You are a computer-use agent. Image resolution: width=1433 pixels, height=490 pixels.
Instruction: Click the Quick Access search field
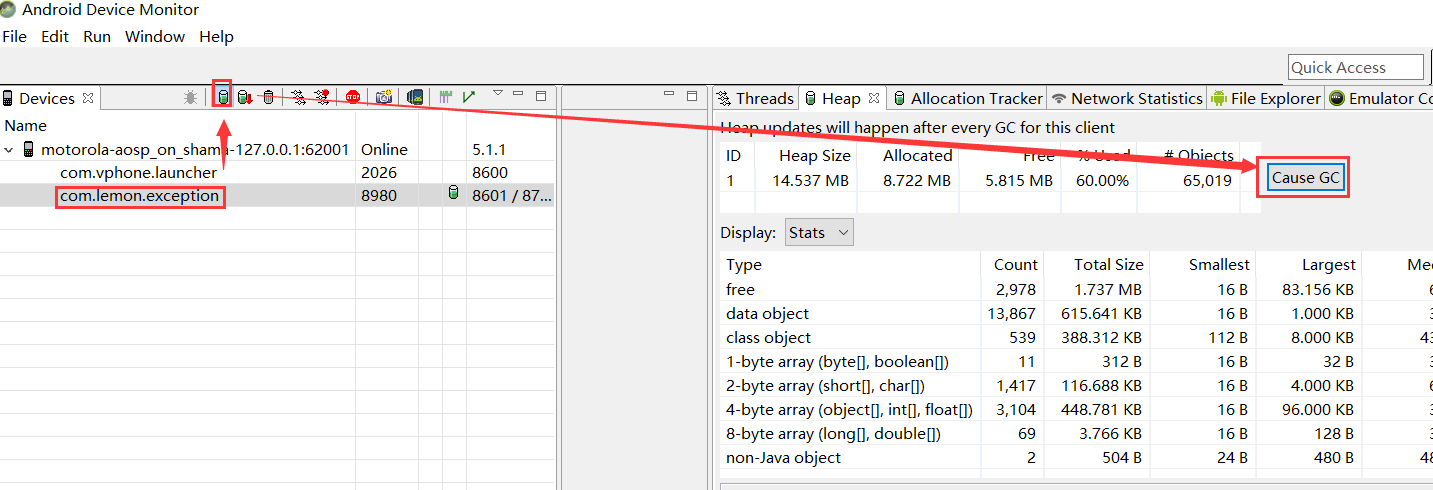pos(1355,67)
